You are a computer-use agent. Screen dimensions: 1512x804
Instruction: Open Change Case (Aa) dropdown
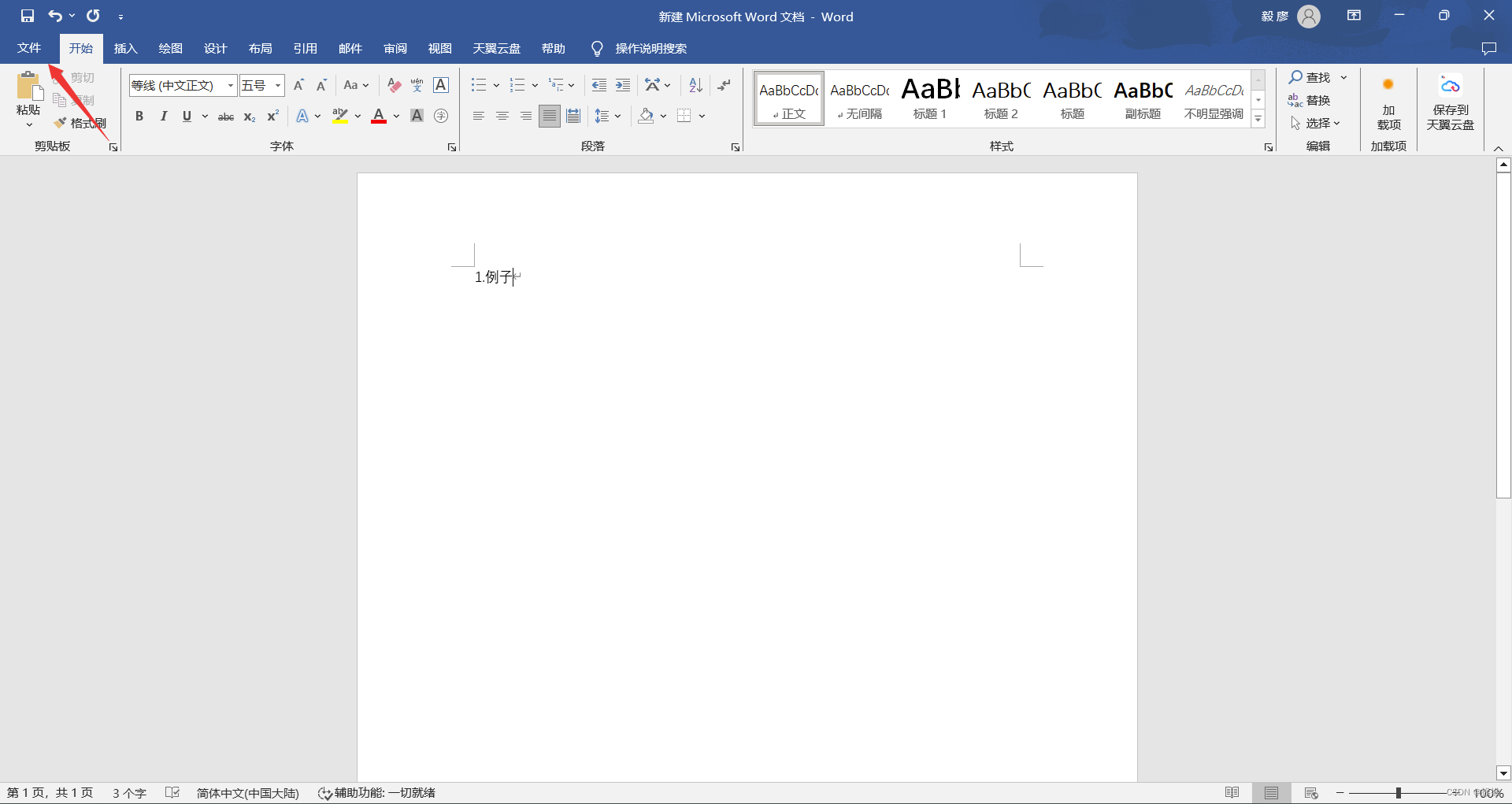[356, 85]
